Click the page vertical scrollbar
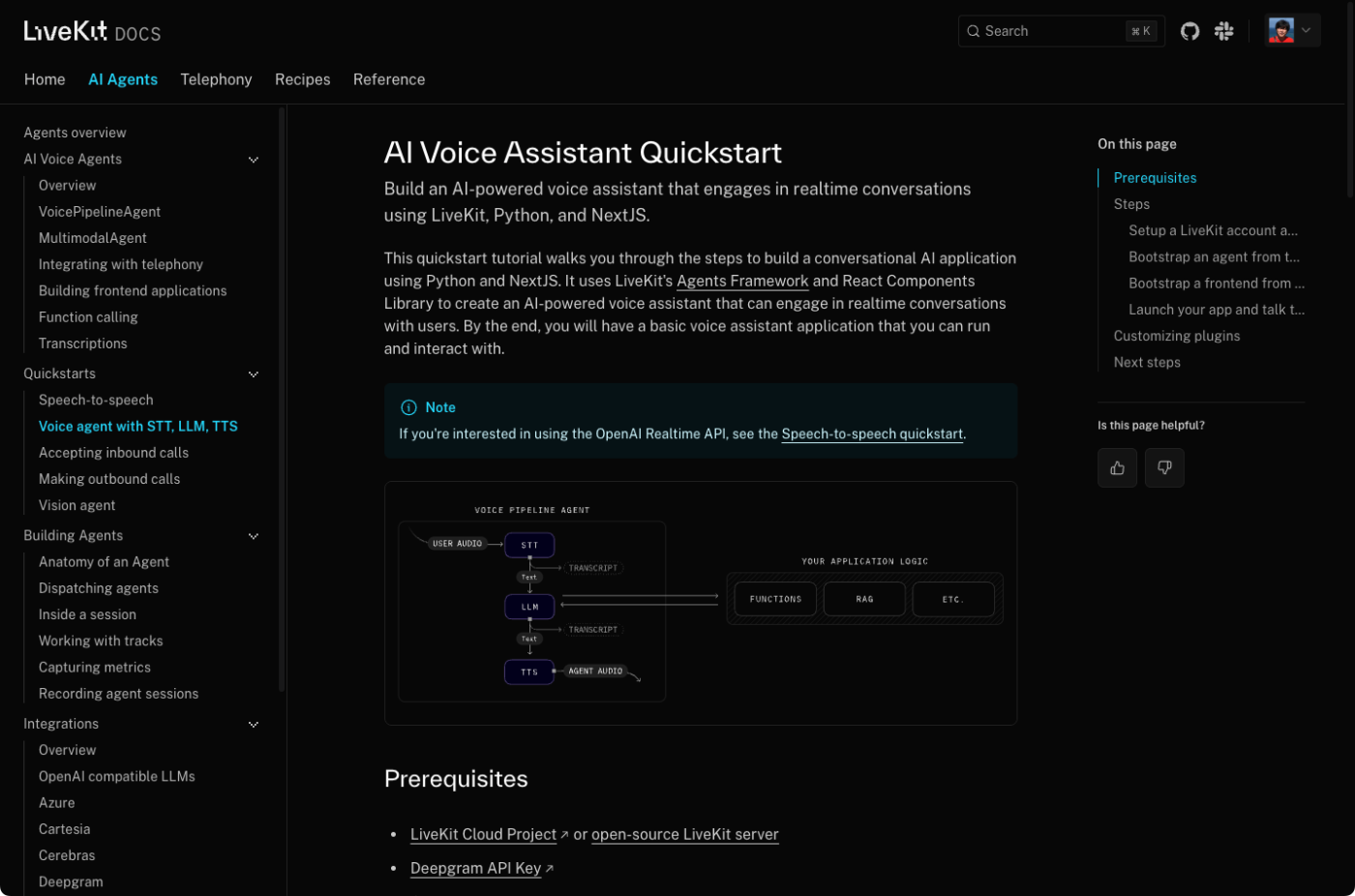 click(x=1350, y=99)
